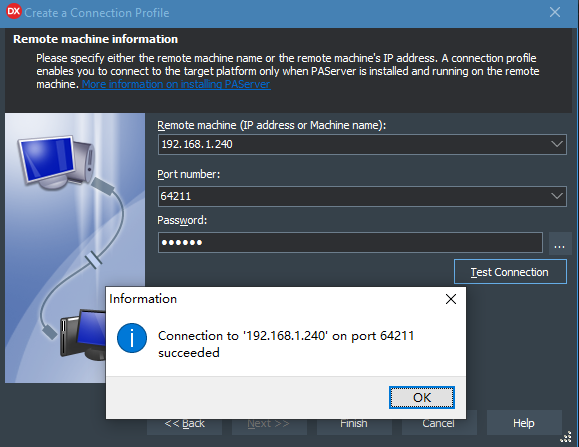Click the local computer illustration at bottom
This screenshot has width=579, height=447.
pos(83,335)
